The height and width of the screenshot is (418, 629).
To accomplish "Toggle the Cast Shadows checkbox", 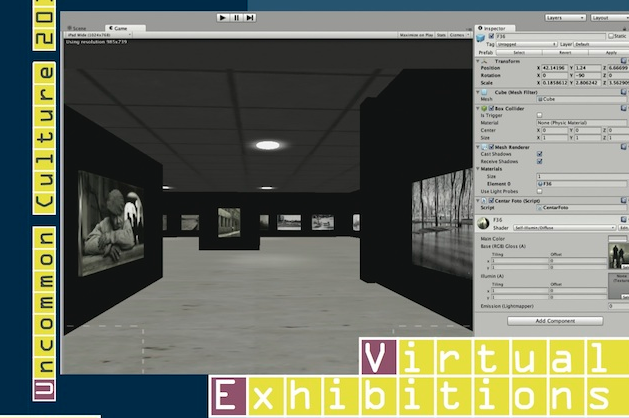I will [x=540, y=154].
